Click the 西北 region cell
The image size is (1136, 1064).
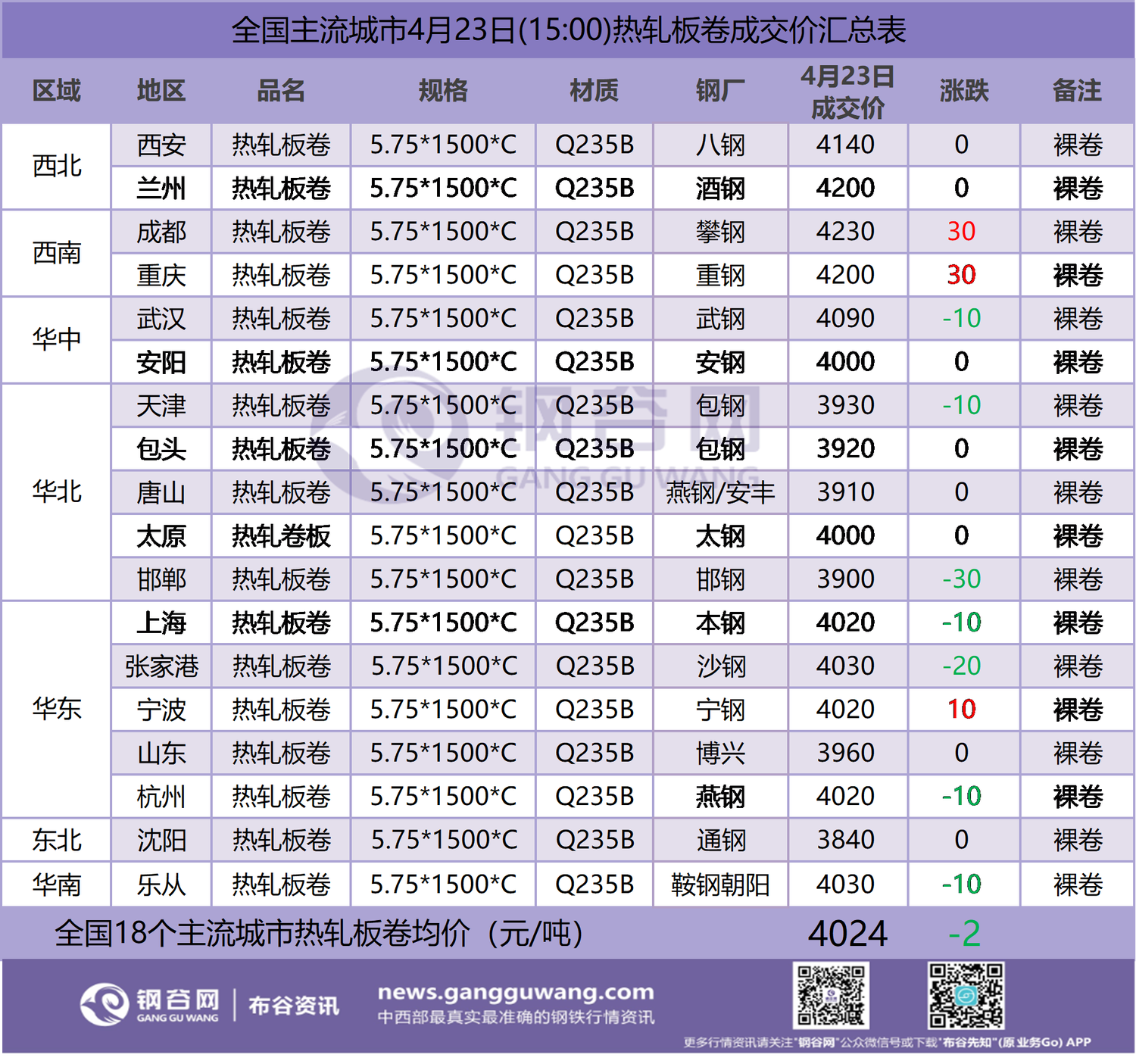[57, 166]
